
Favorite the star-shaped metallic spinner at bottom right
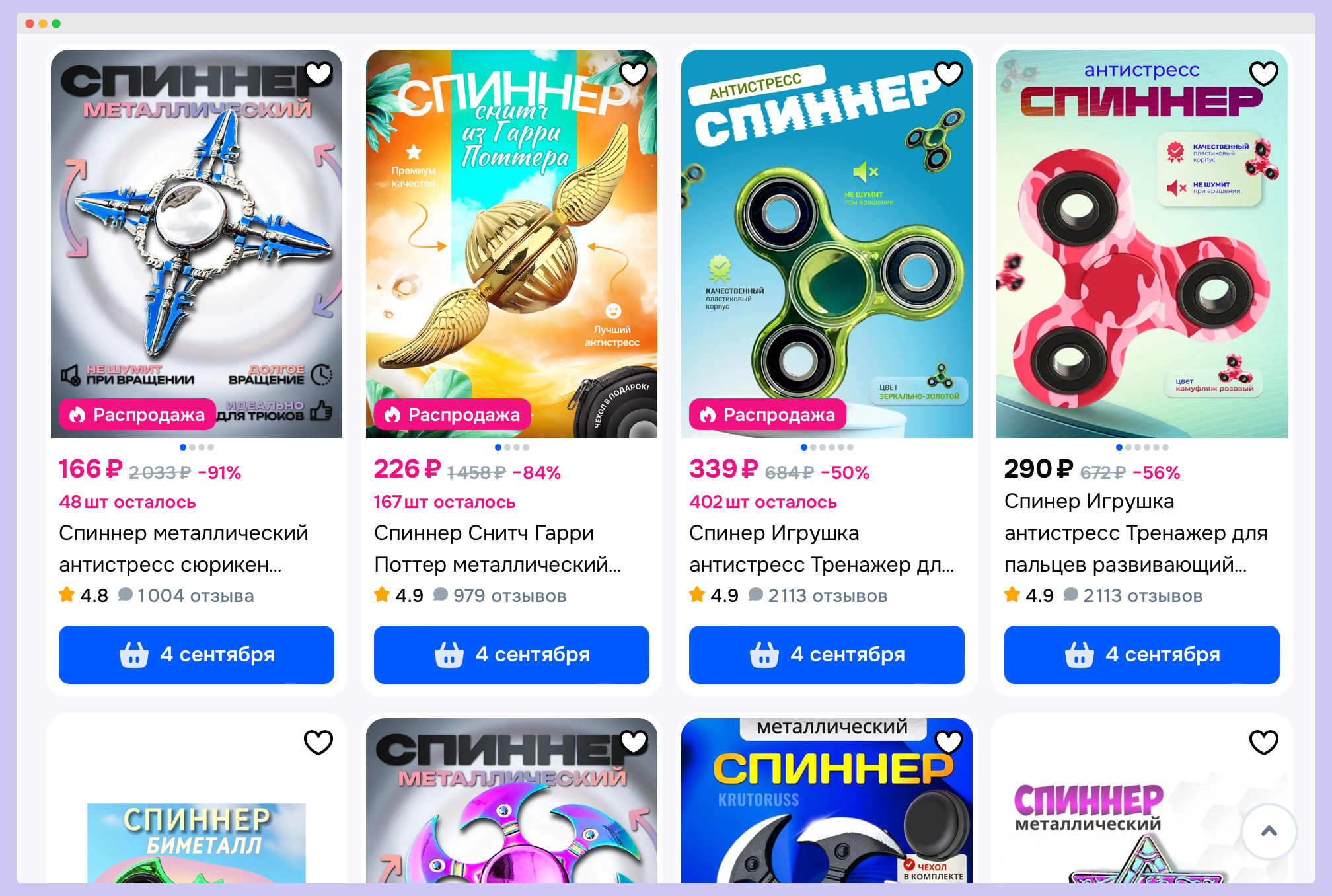[1264, 742]
